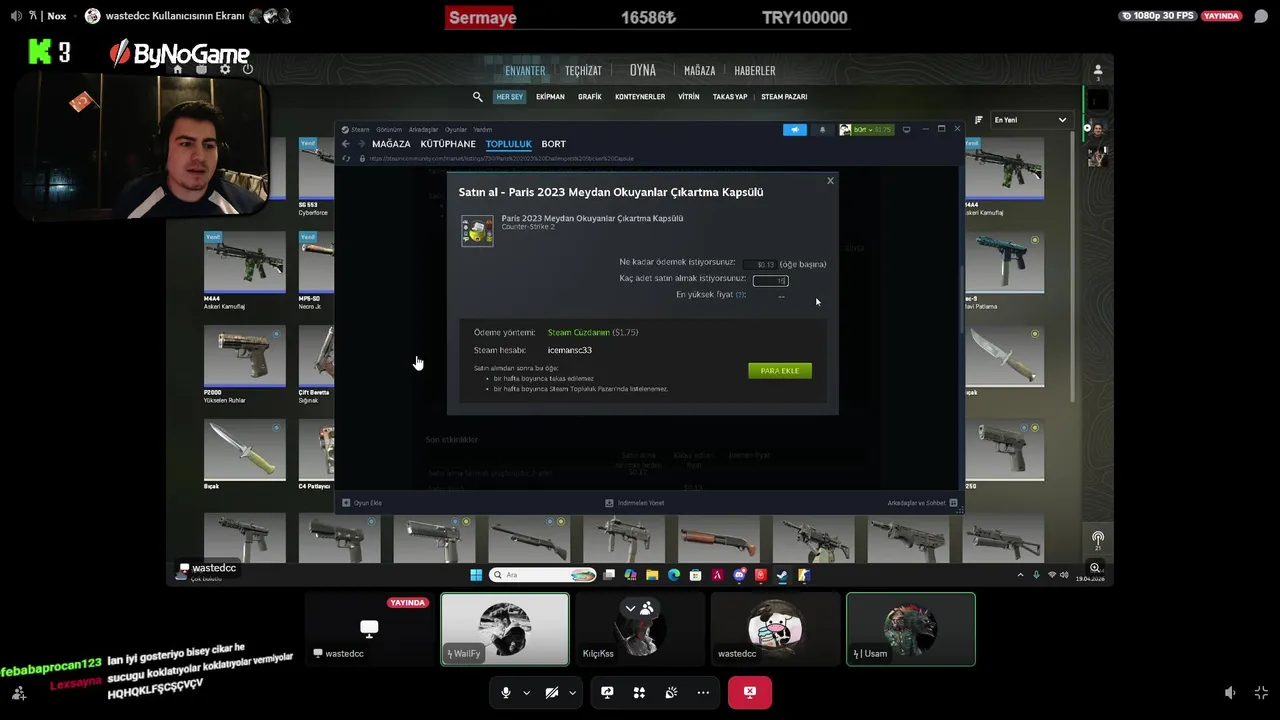
Task: Open bört account wallet dropdown
Action: (866, 129)
